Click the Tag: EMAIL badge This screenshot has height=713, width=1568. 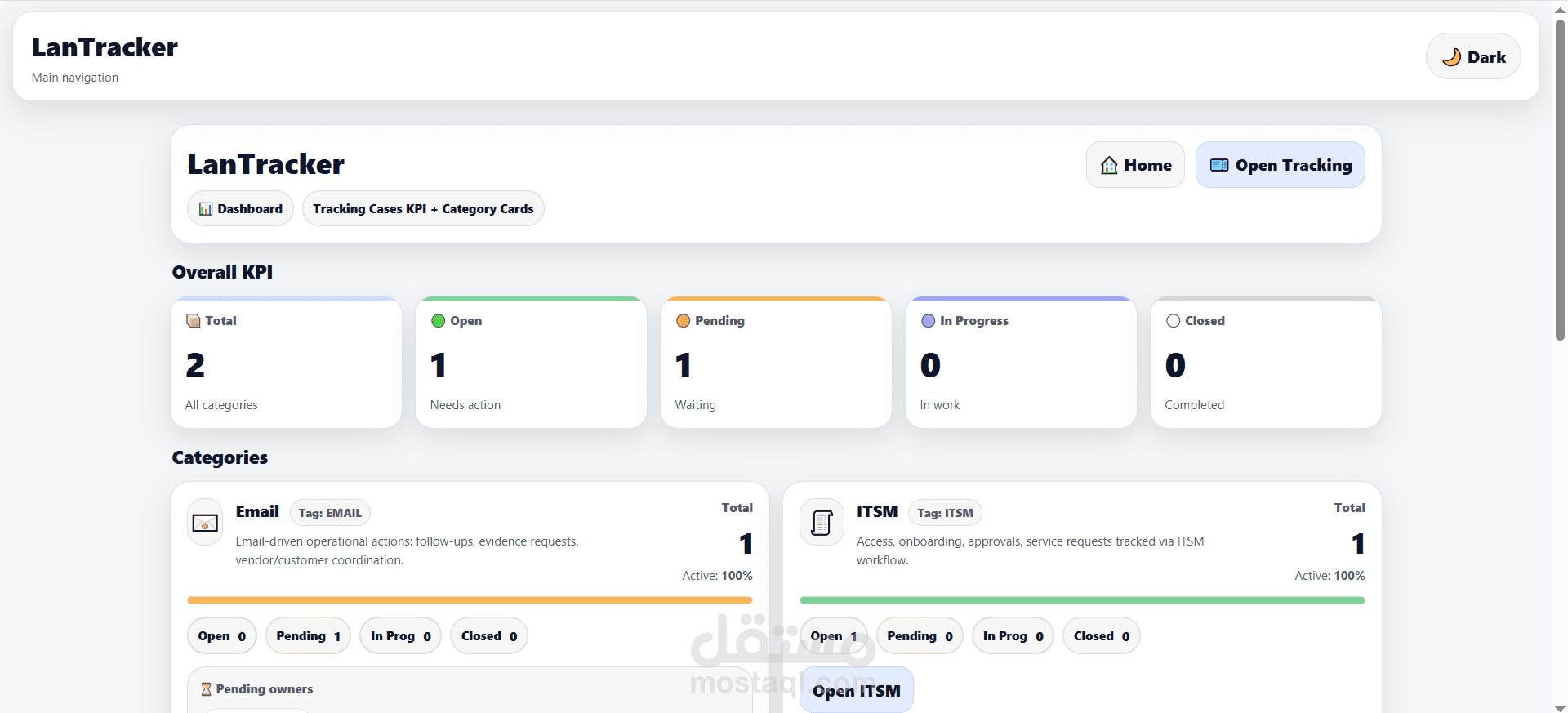point(330,513)
